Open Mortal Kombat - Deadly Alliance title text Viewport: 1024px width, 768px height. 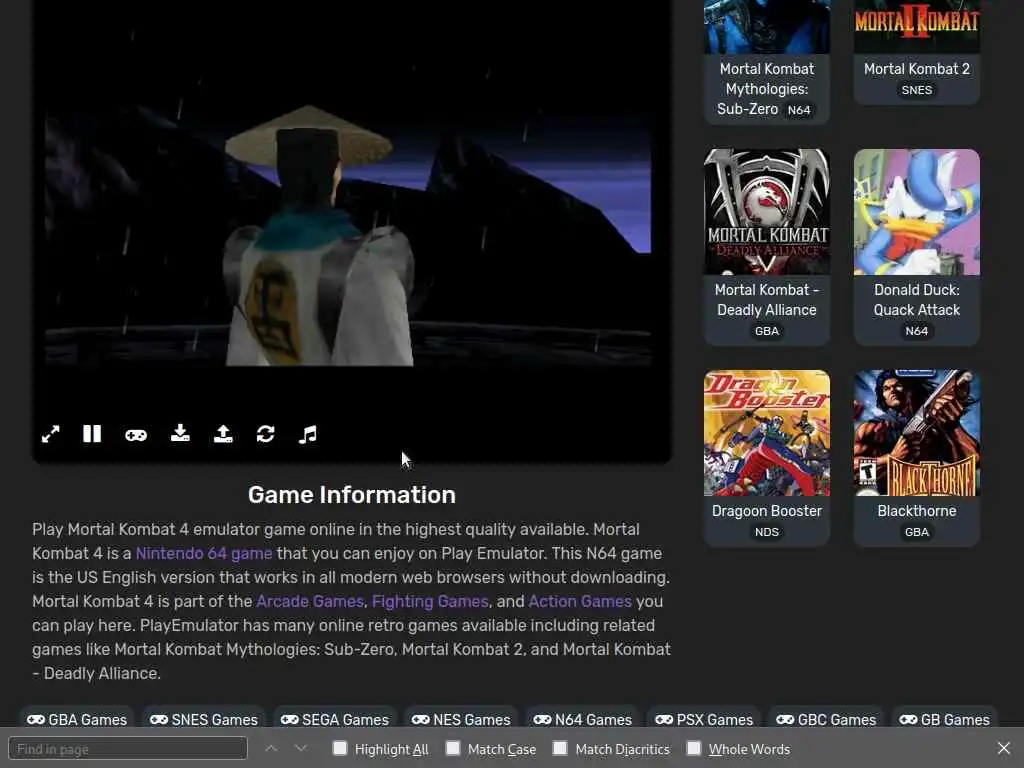click(767, 300)
